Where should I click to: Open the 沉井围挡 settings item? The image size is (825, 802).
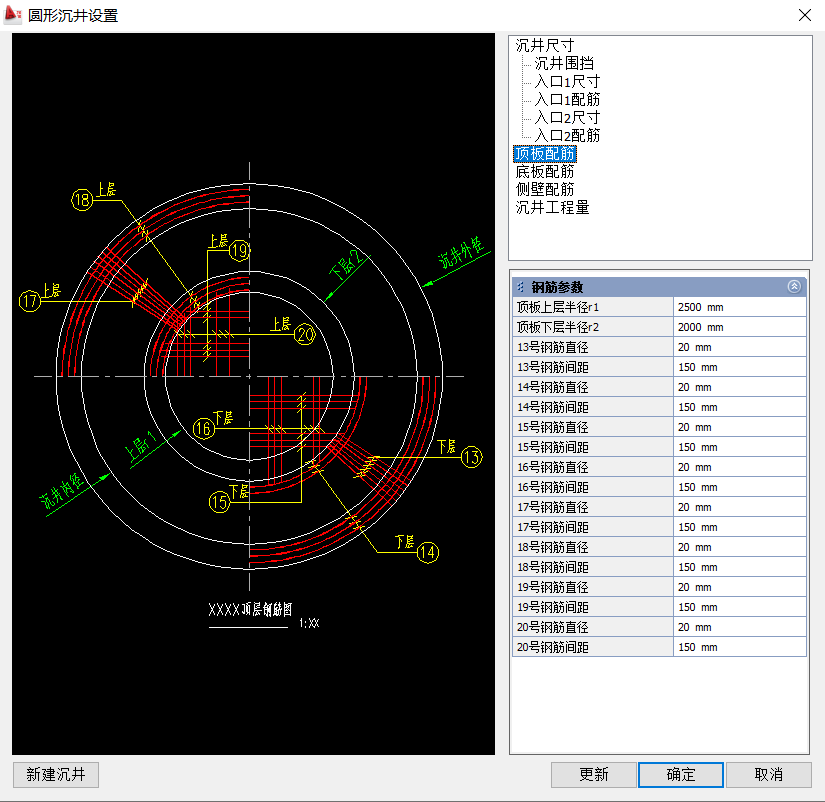coord(564,63)
